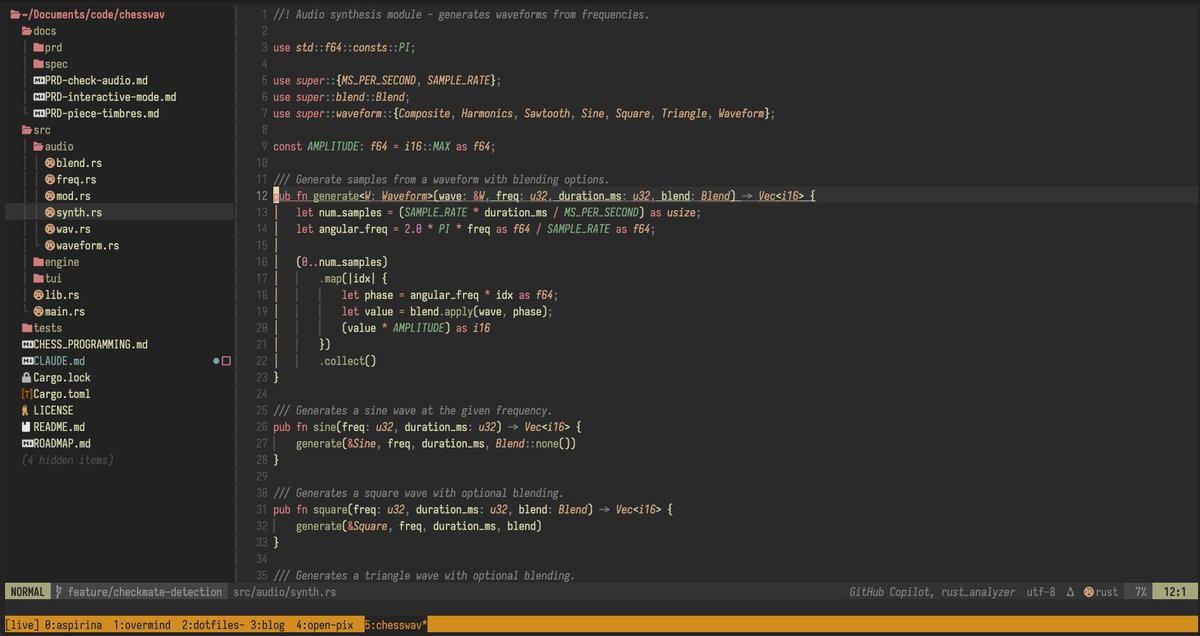Screen dimensions: 1200x636
Task: Click the lock icon on Cargo.lock
Action: (28, 377)
